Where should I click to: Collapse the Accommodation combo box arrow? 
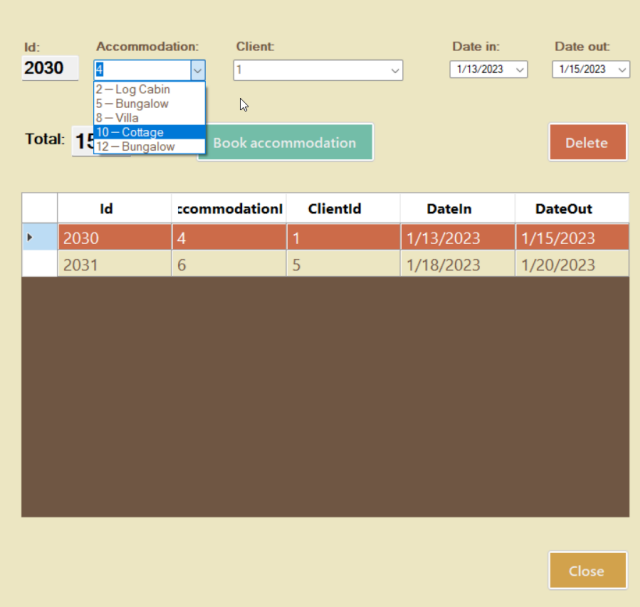click(x=198, y=70)
